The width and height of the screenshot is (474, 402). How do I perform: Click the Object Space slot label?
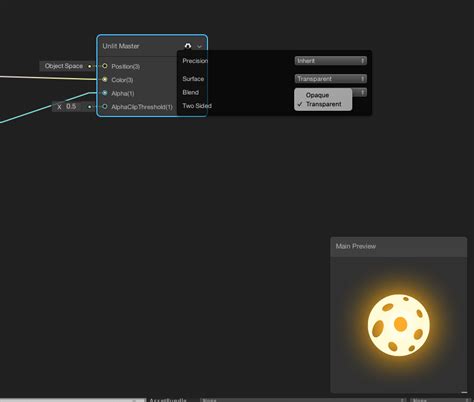click(64, 66)
